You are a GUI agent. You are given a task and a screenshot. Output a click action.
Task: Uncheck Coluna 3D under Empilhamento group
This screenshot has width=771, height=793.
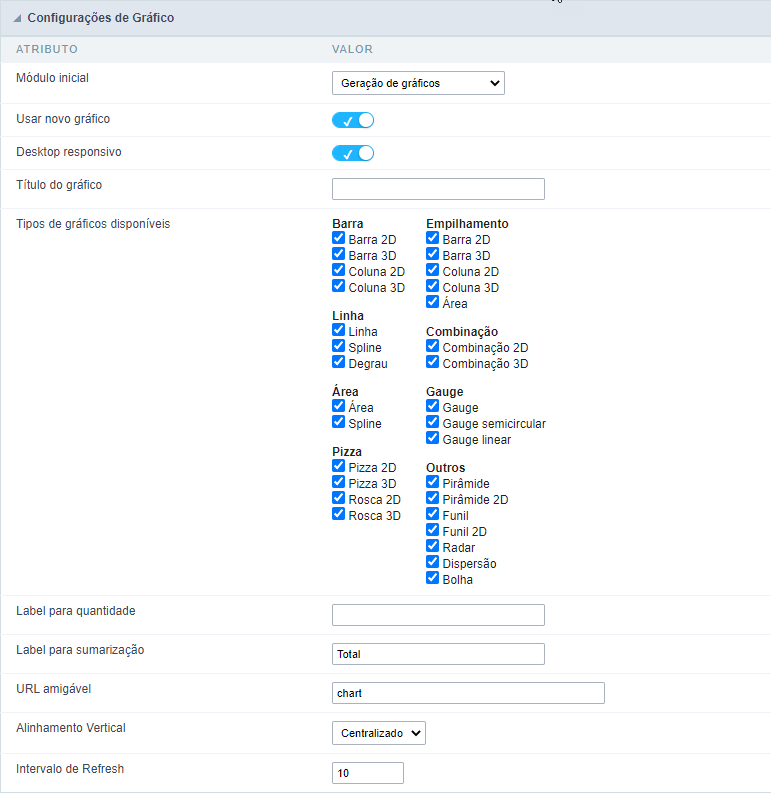(x=433, y=286)
